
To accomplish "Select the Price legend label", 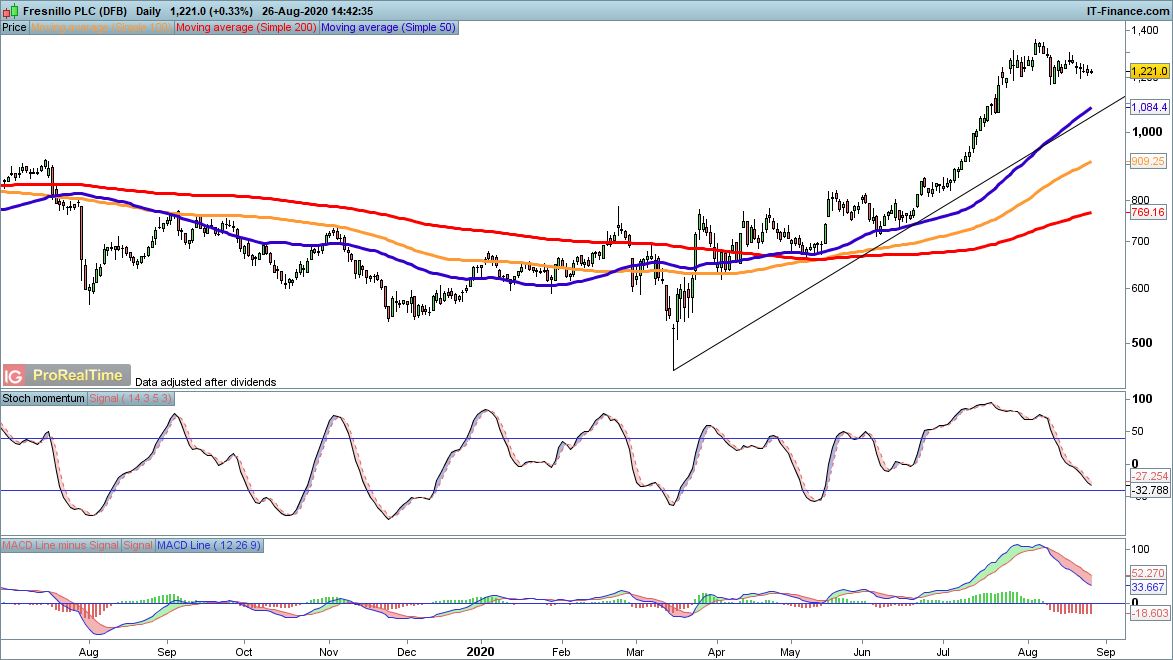I will (15, 28).
